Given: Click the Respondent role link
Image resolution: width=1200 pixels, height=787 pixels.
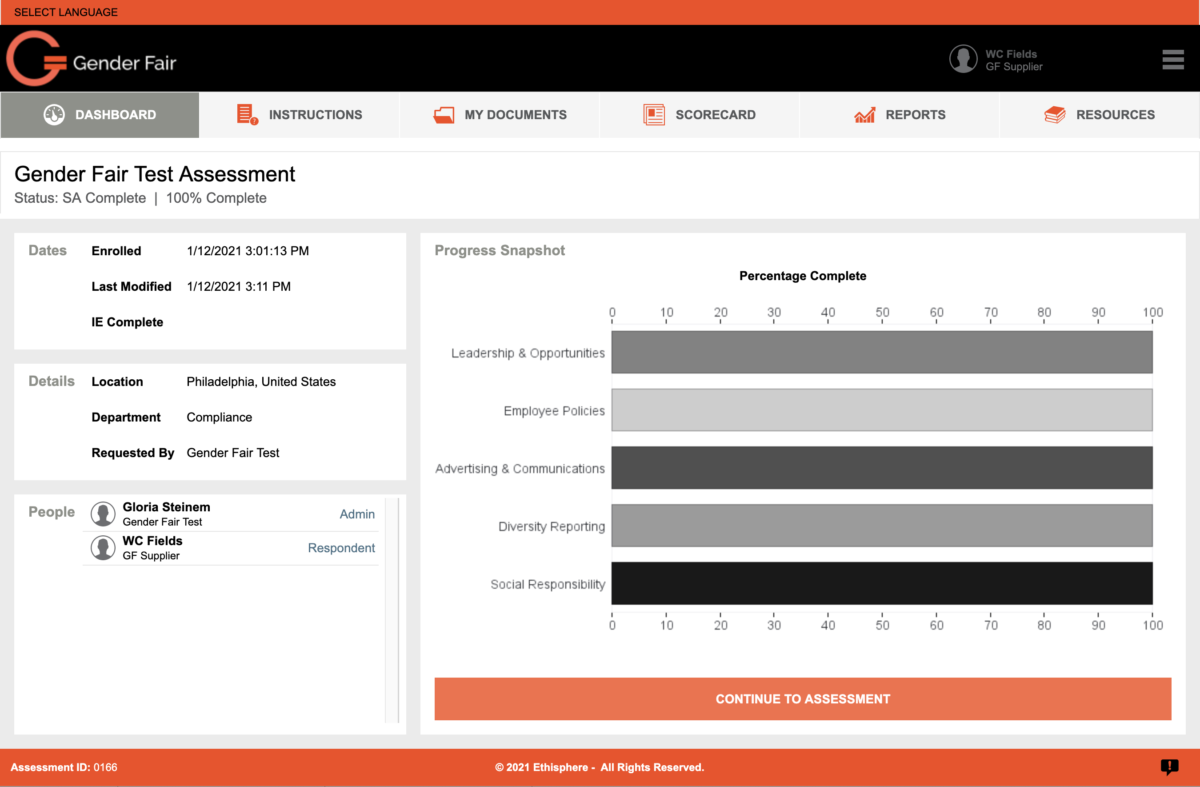Looking at the screenshot, I should [341, 548].
